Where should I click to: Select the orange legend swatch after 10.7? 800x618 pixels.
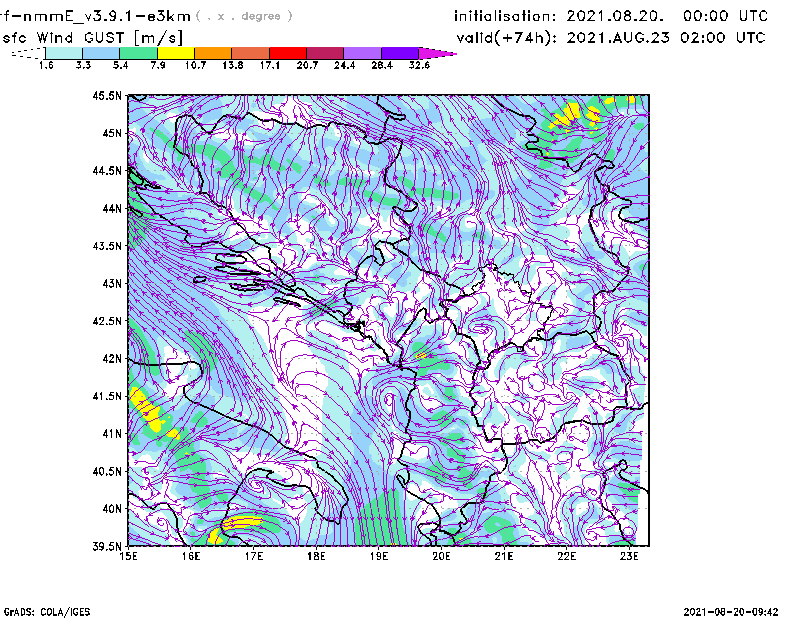[x=213, y=53]
